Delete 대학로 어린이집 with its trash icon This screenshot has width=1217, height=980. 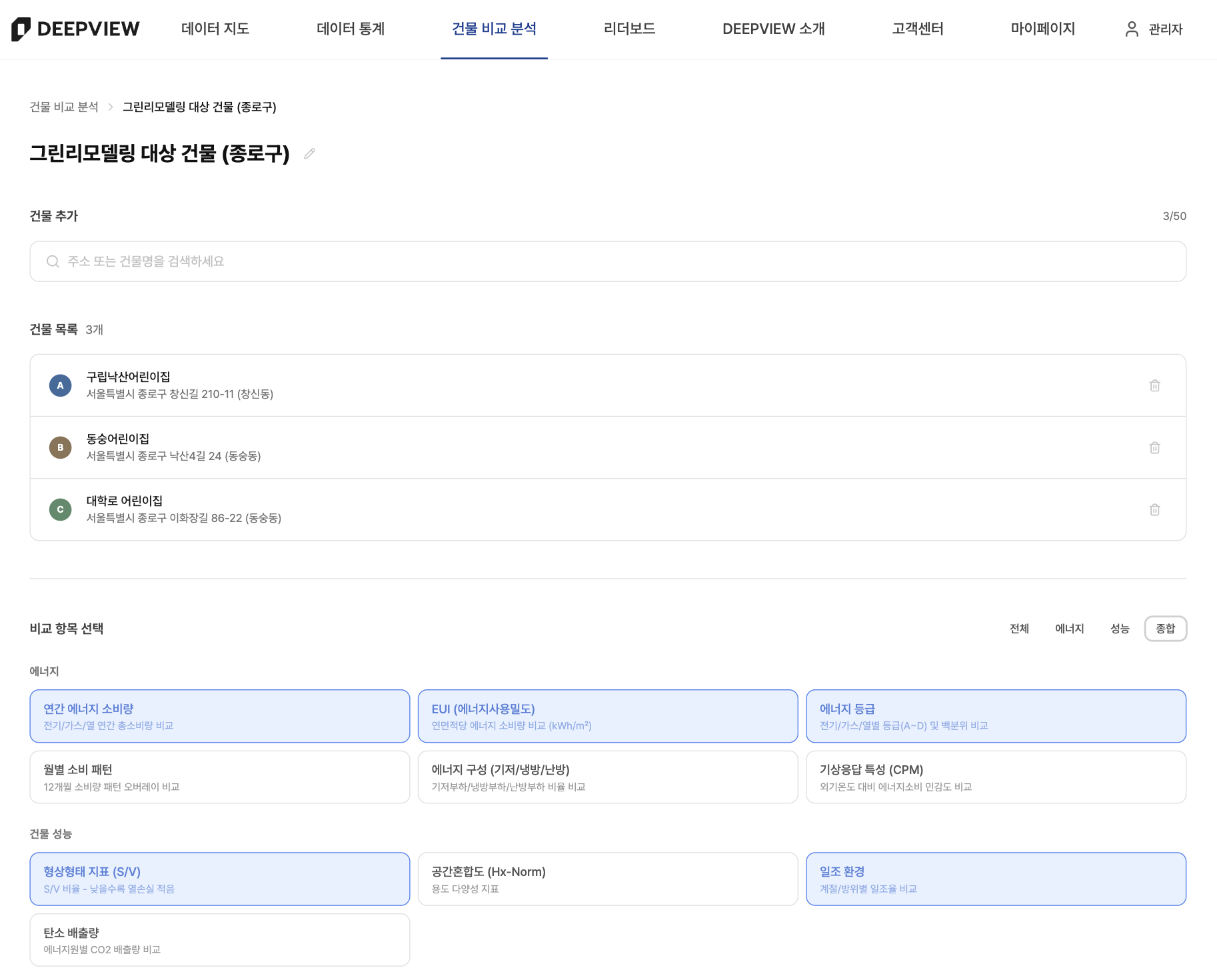(1155, 509)
